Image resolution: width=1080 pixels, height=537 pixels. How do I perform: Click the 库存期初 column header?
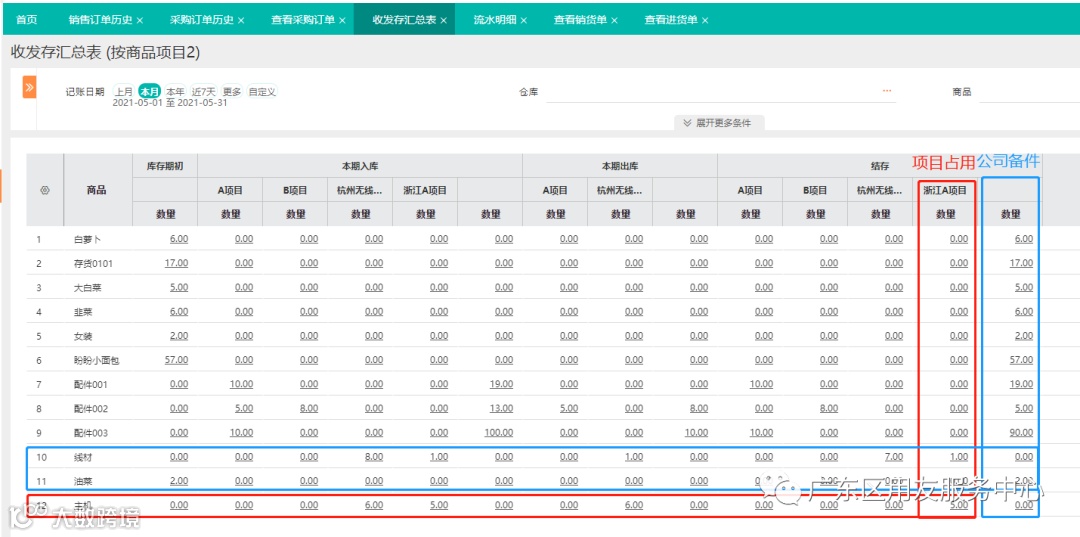pyautogui.click(x=165, y=166)
